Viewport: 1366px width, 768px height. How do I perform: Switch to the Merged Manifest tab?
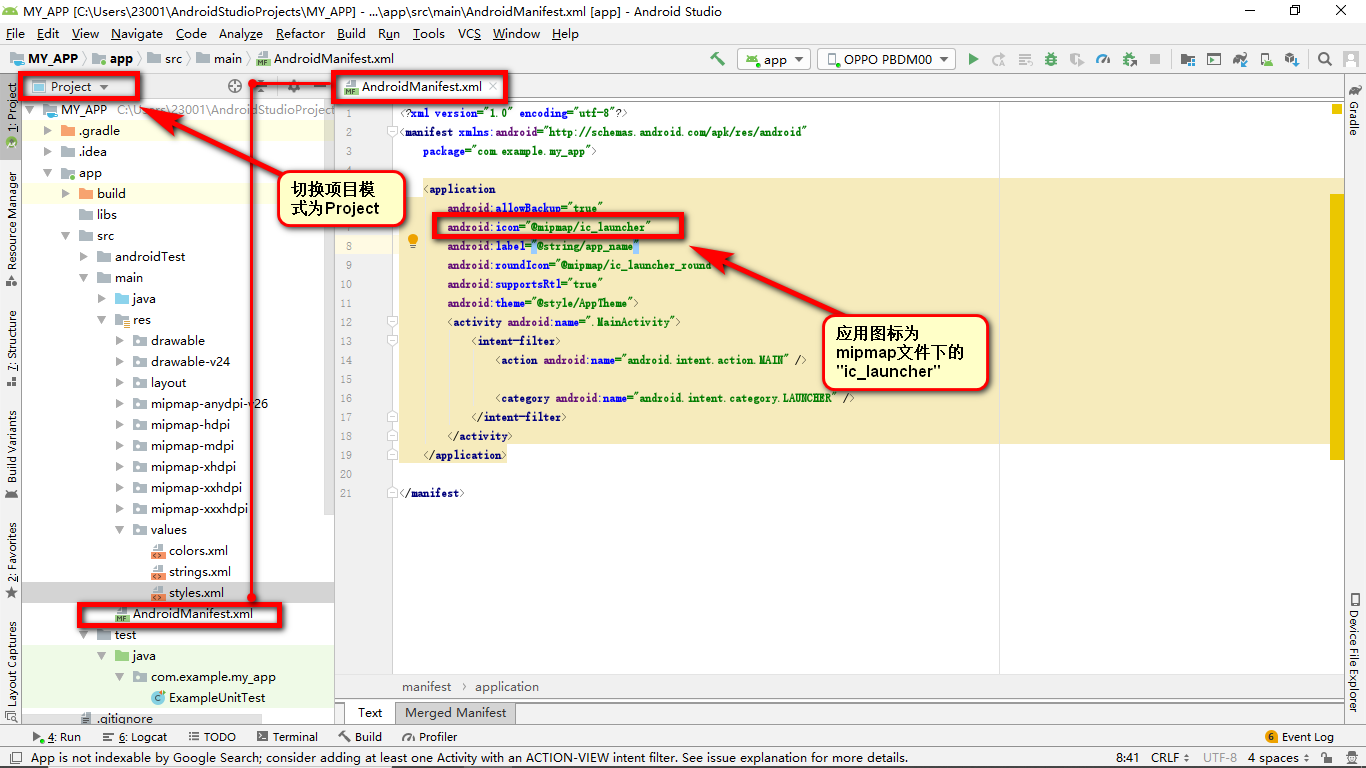click(x=455, y=712)
